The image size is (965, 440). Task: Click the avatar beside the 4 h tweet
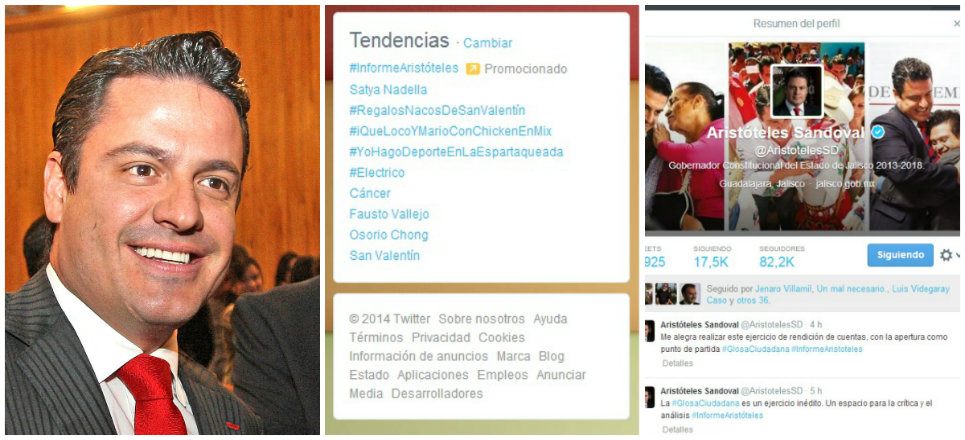pyautogui.click(x=649, y=330)
